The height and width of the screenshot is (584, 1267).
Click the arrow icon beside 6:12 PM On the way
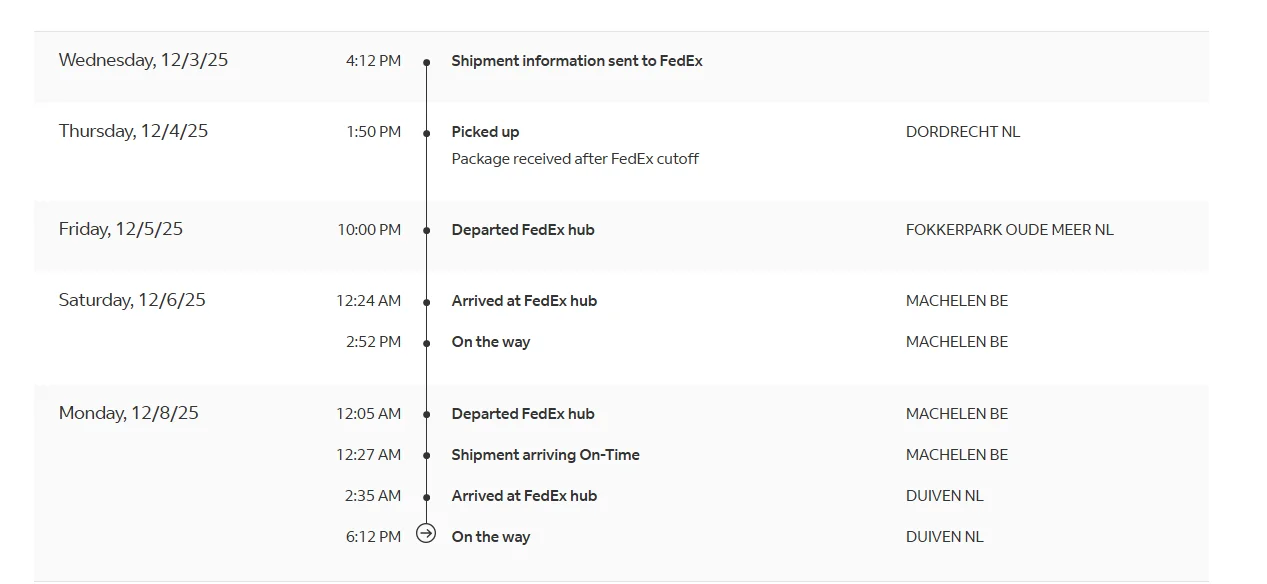tap(426, 534)
